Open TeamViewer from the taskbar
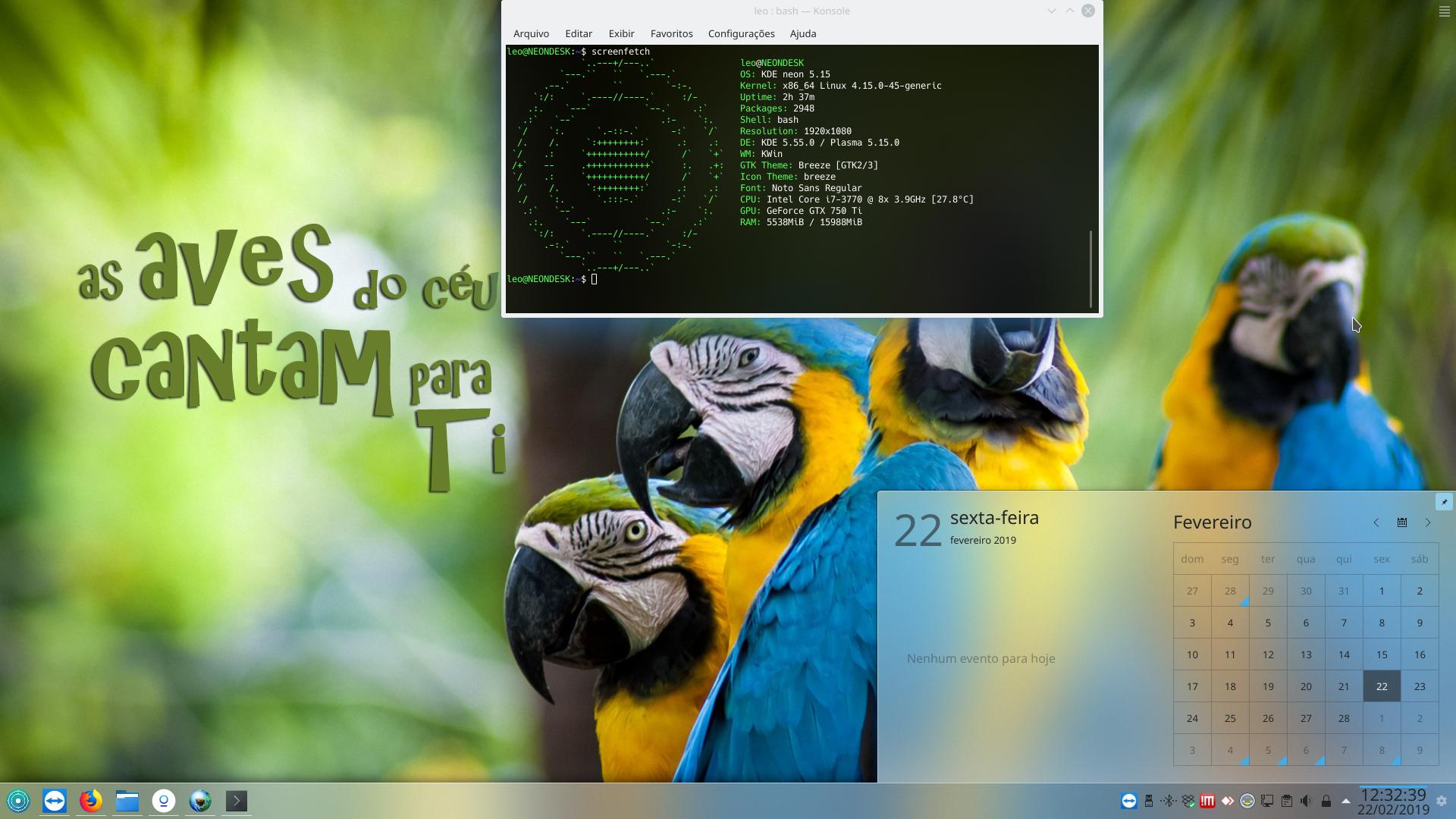The height and width of the screenshot is (819, 1456). (55, 801)
